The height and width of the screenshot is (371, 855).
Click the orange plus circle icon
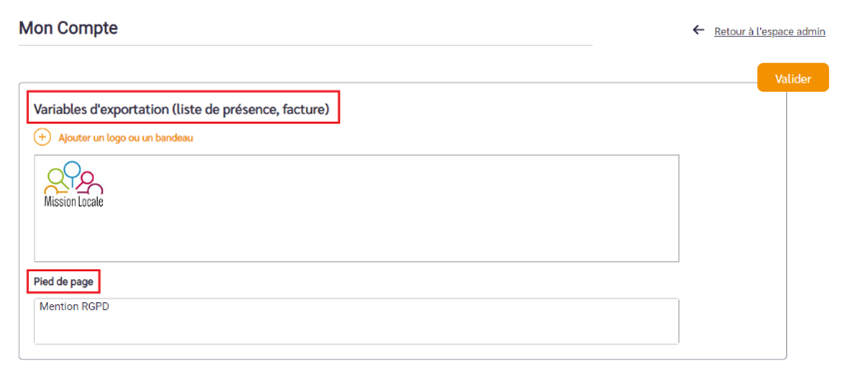(43, 137)
